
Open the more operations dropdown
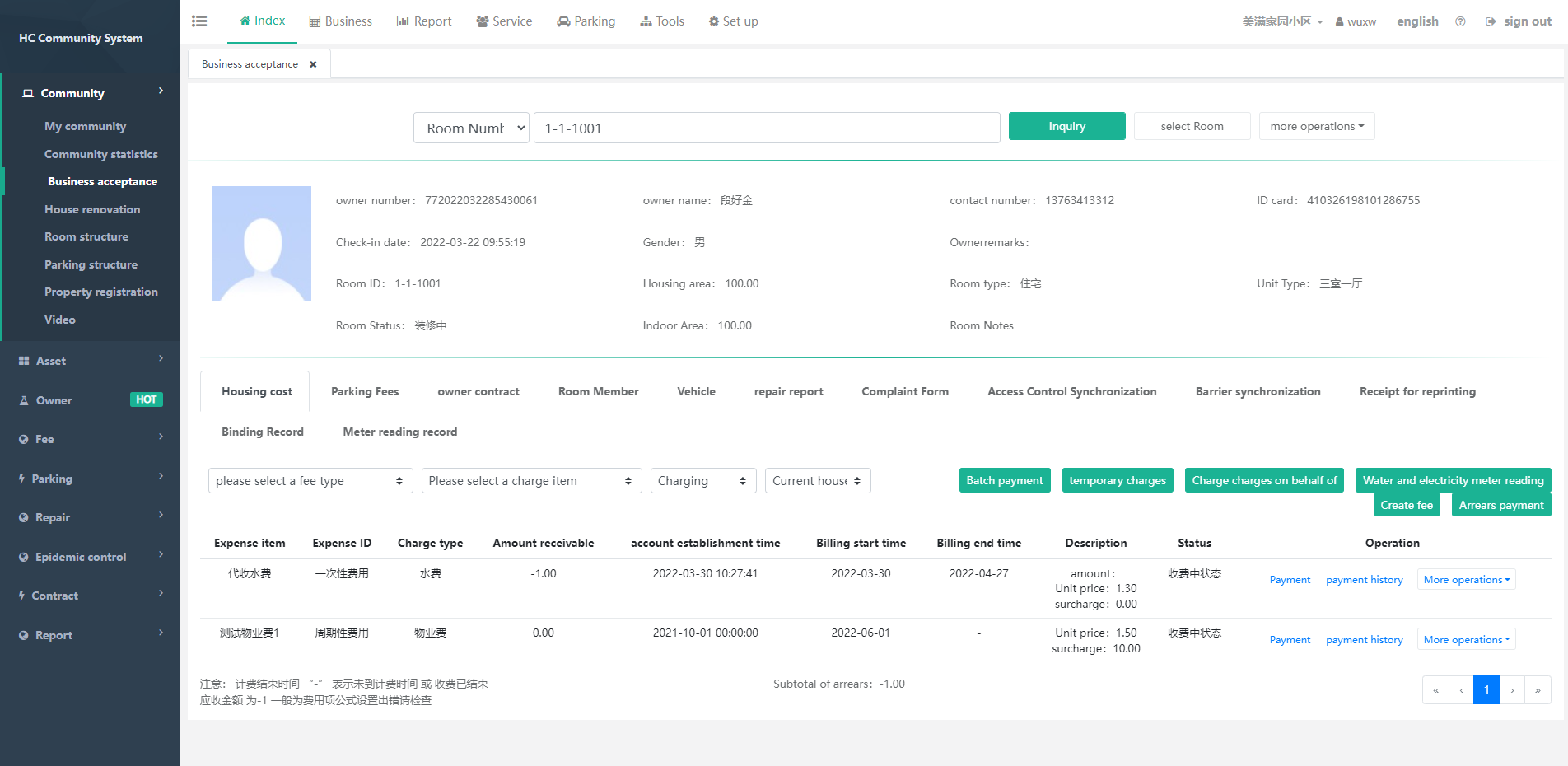tap(1316, 126)
